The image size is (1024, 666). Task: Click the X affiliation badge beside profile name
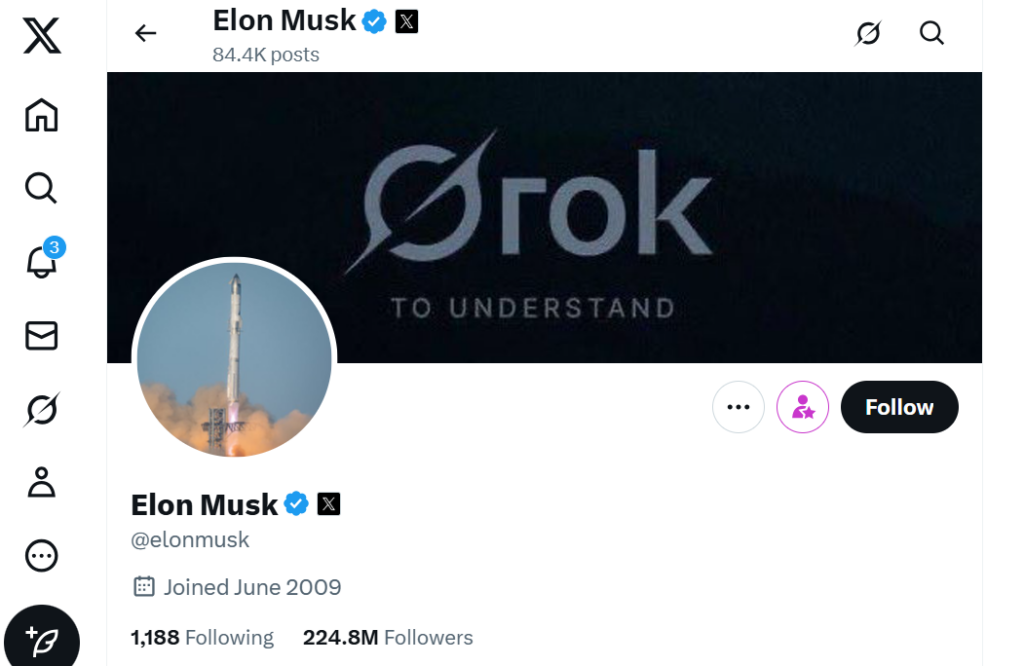click(329, 504)
